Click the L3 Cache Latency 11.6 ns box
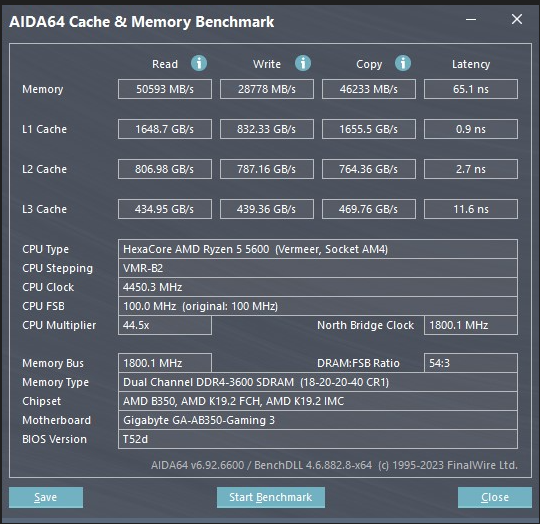 click(x=471, y=209)
